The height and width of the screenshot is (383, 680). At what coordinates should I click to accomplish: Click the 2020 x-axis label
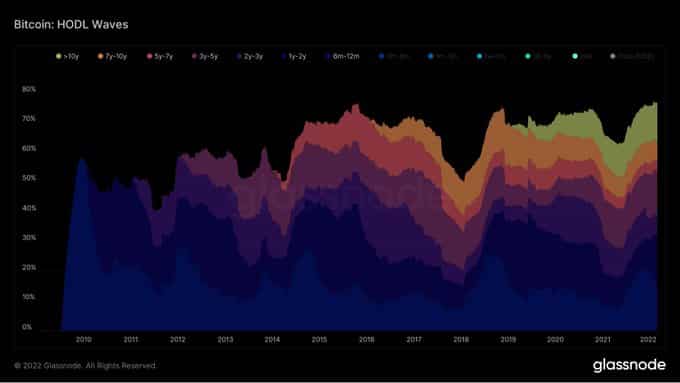coord(555,340)
